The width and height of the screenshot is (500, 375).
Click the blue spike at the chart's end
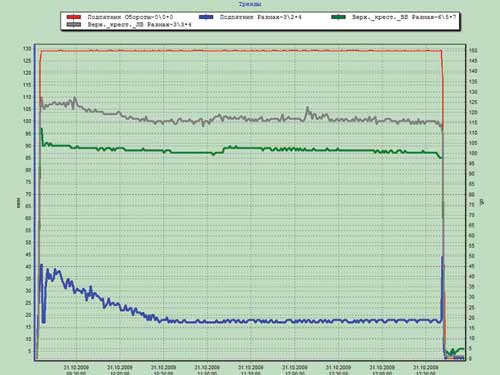(442, 257)
